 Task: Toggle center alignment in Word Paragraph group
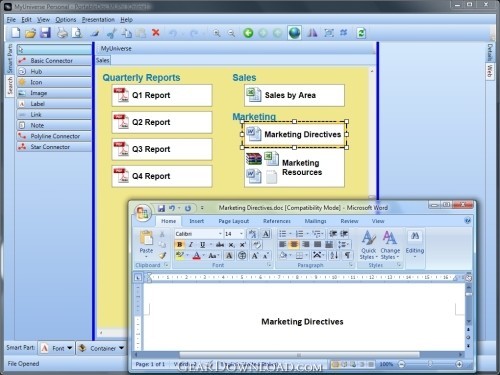(x=294, y=244)
